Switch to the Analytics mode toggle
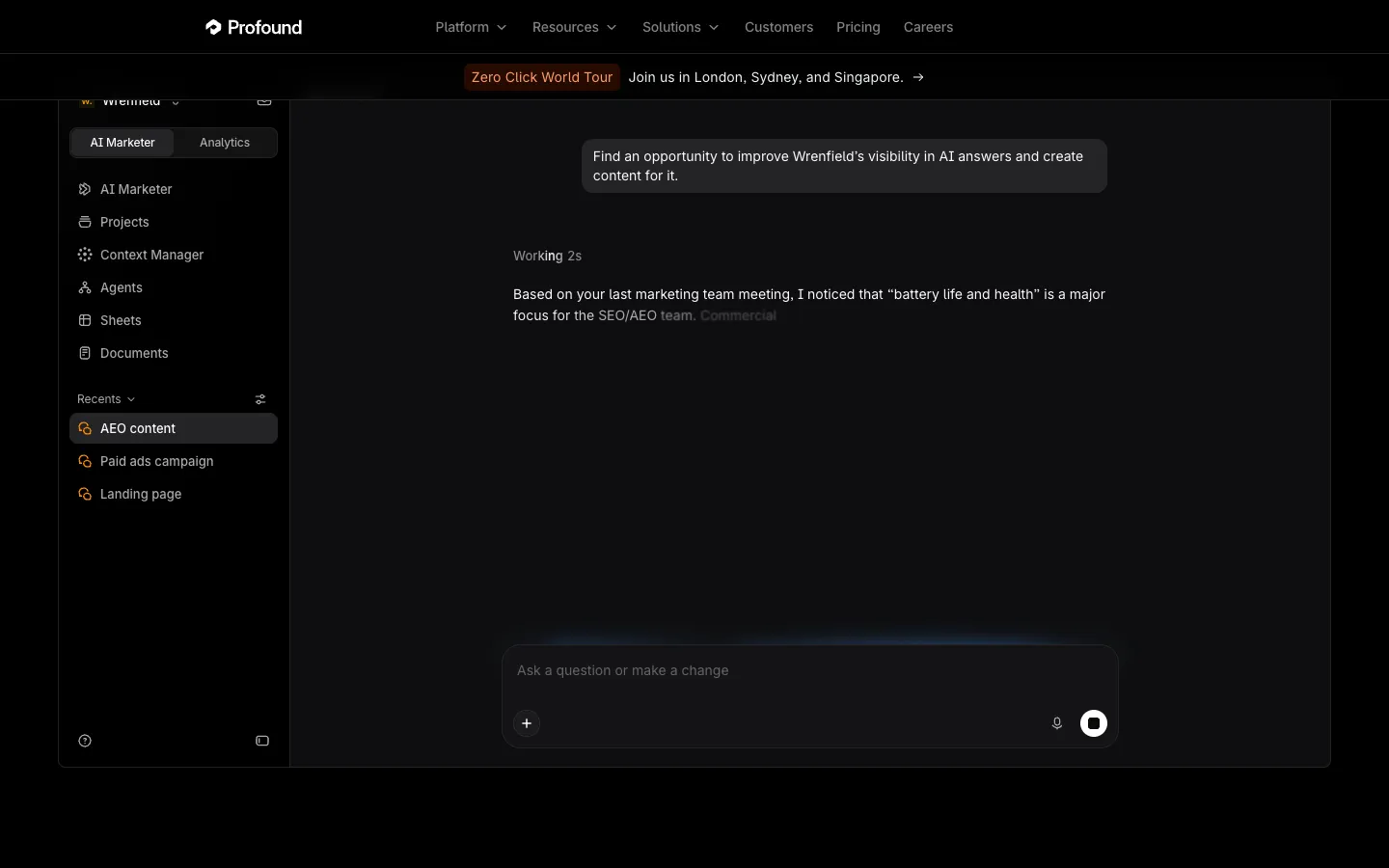 coord(225,143)
